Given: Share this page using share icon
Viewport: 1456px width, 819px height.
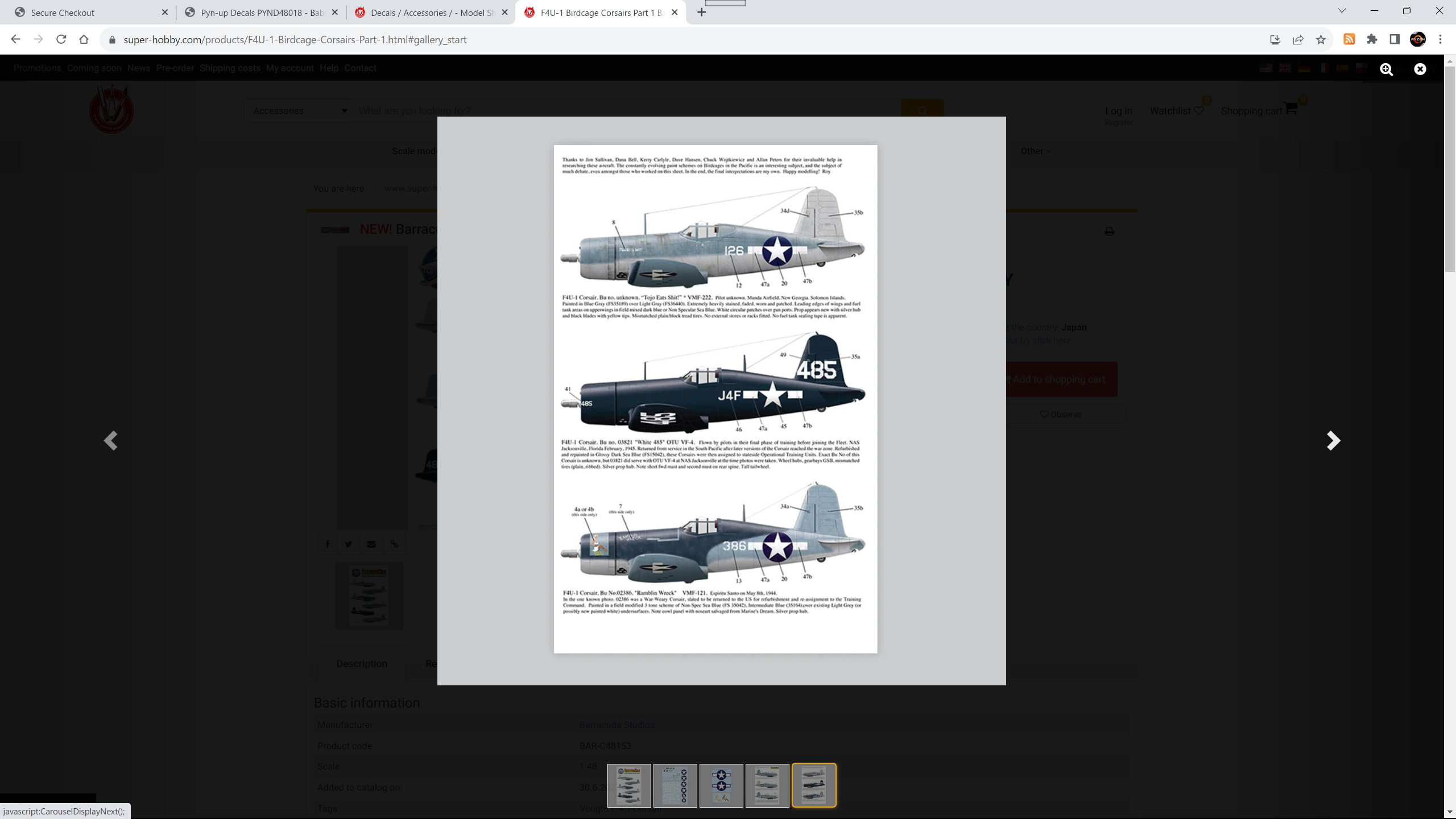Looking at the screenshot, I should point(1298,39).
